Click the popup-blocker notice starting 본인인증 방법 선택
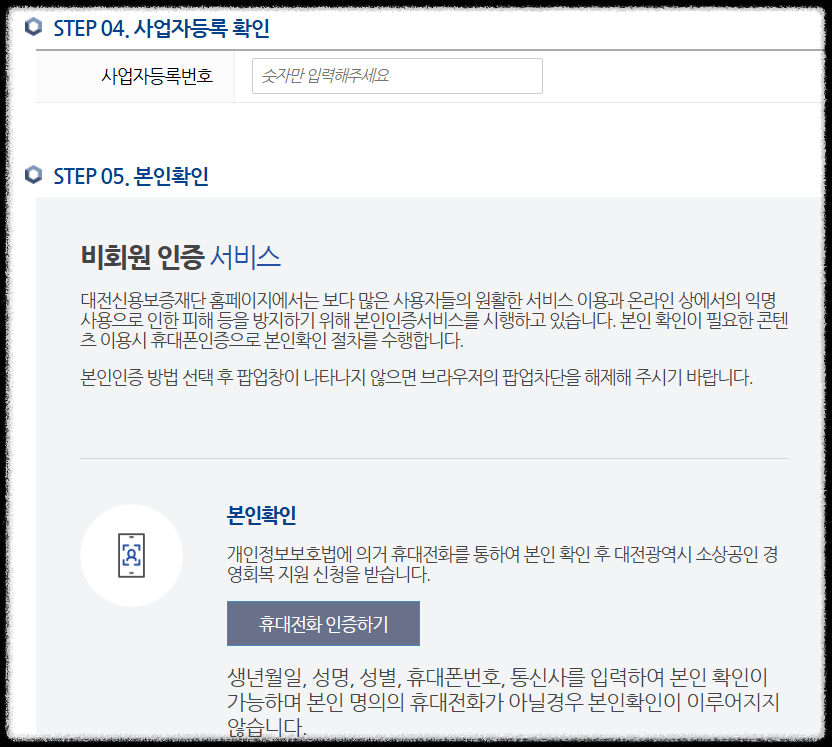This screenshot has height=747, width=832. (x=416, y=378)
